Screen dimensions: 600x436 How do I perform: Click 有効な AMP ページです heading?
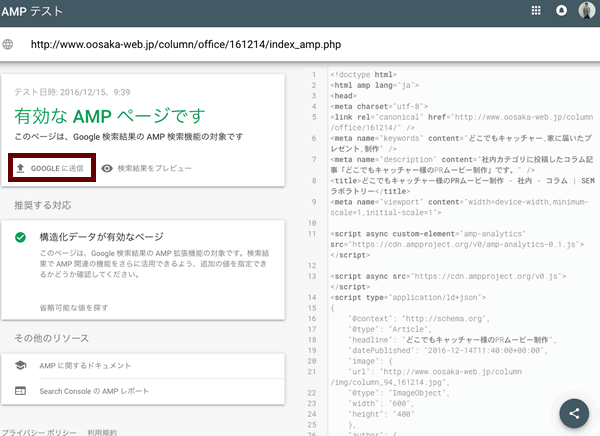click(110, 116)
